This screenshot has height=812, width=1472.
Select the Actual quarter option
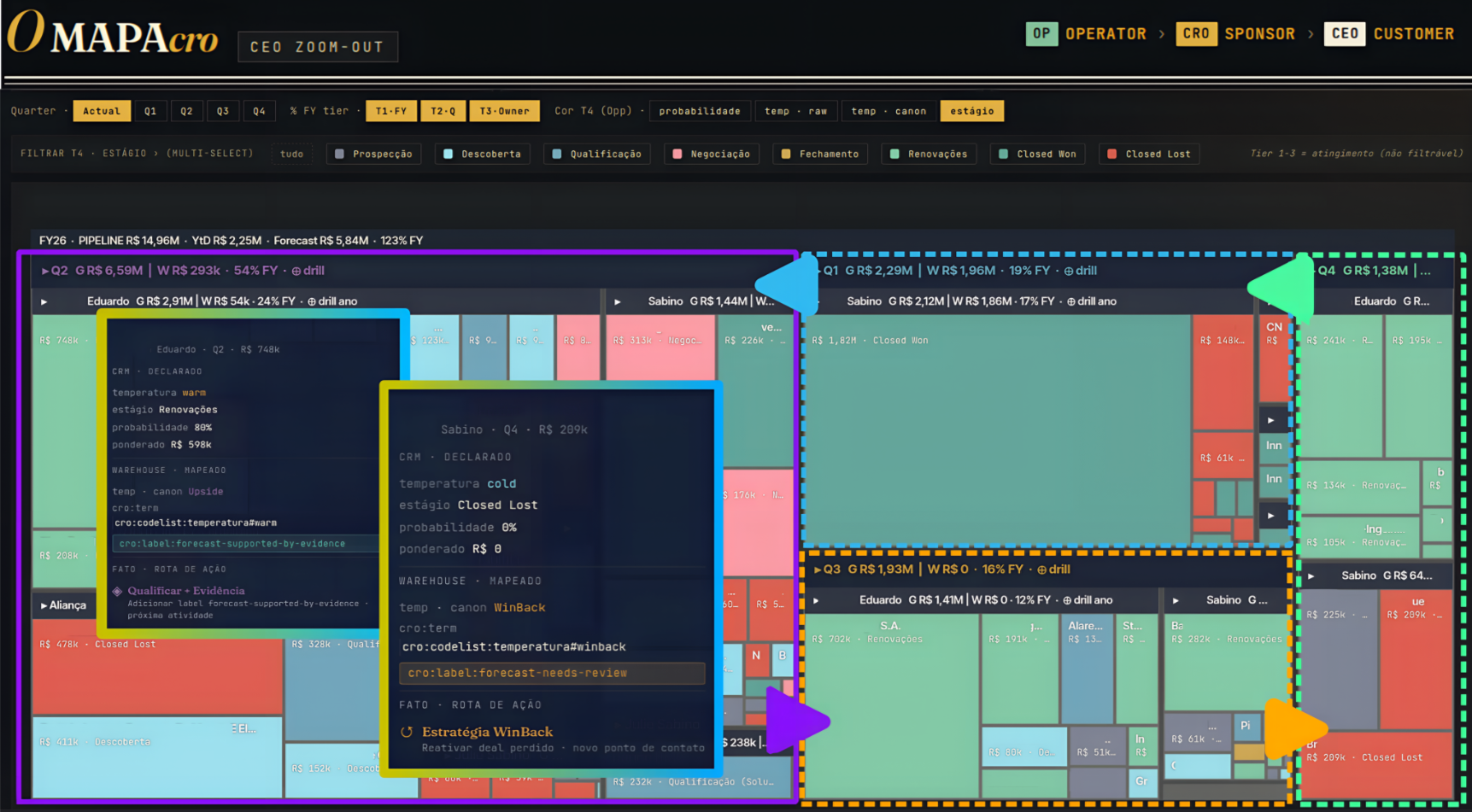pyautogui.click(x=102, y=111)
